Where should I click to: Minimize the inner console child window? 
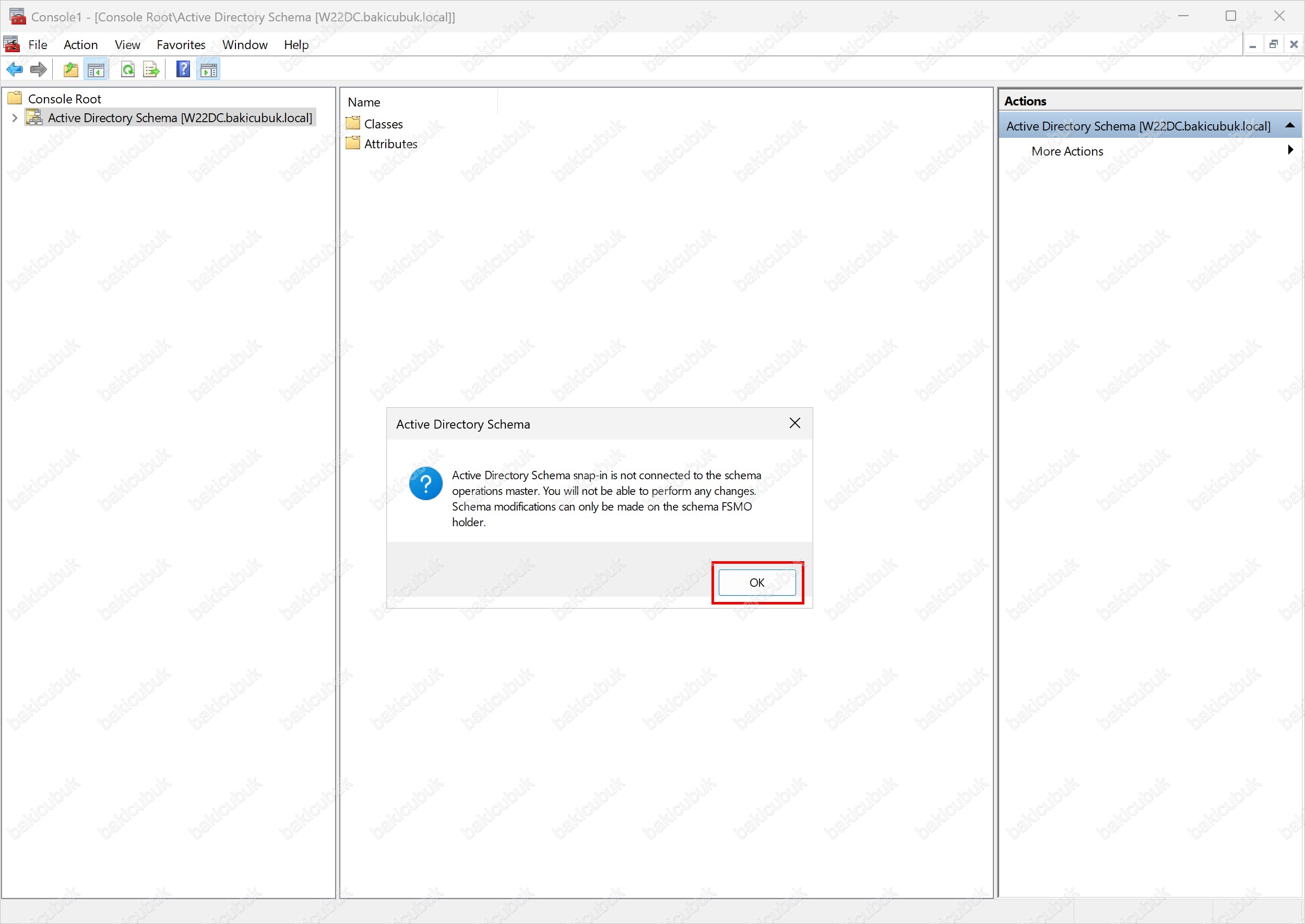click(x=1253, y=44)
